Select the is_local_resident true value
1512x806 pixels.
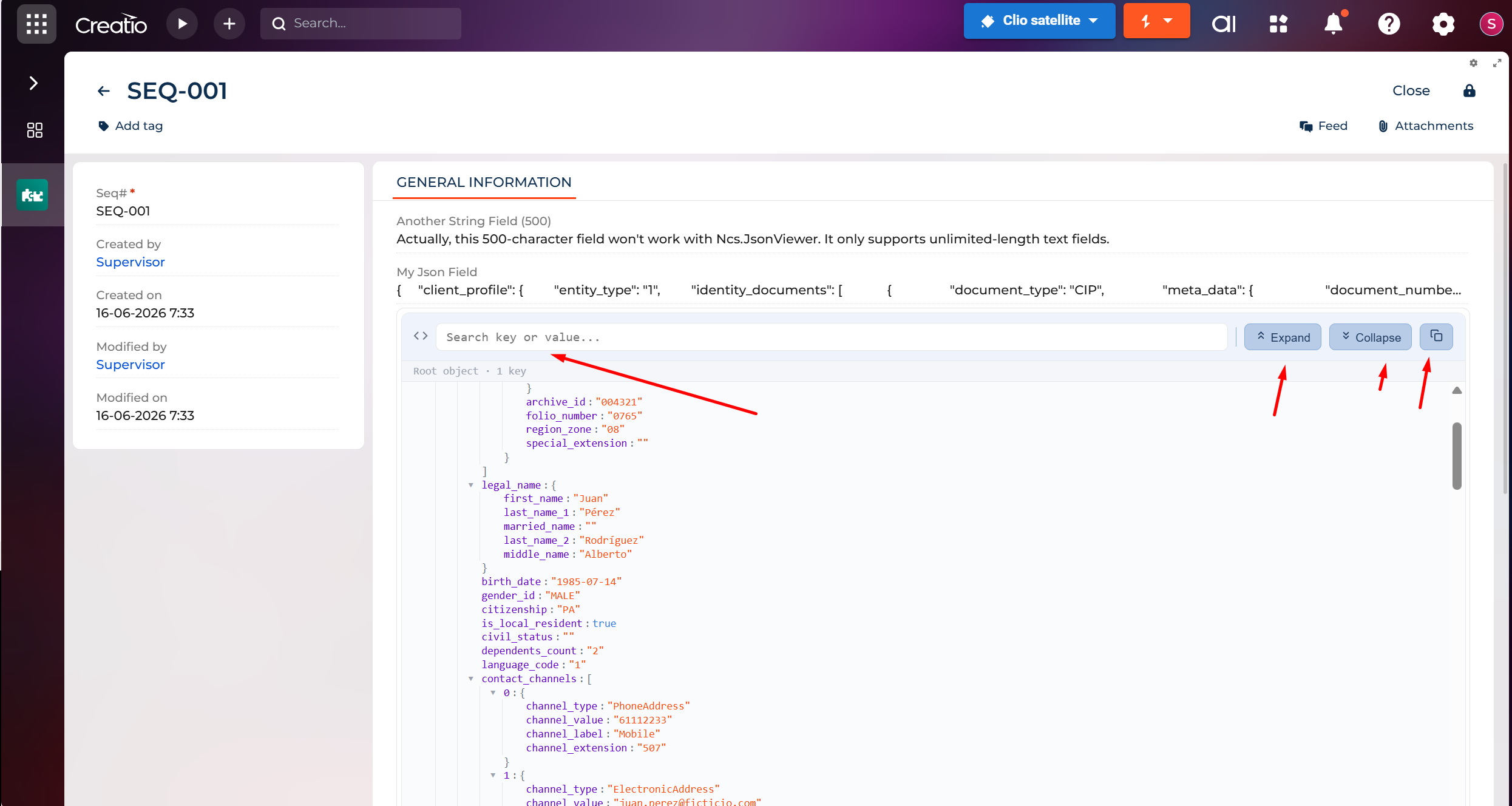pyautogui.click(x=605, y=623)
